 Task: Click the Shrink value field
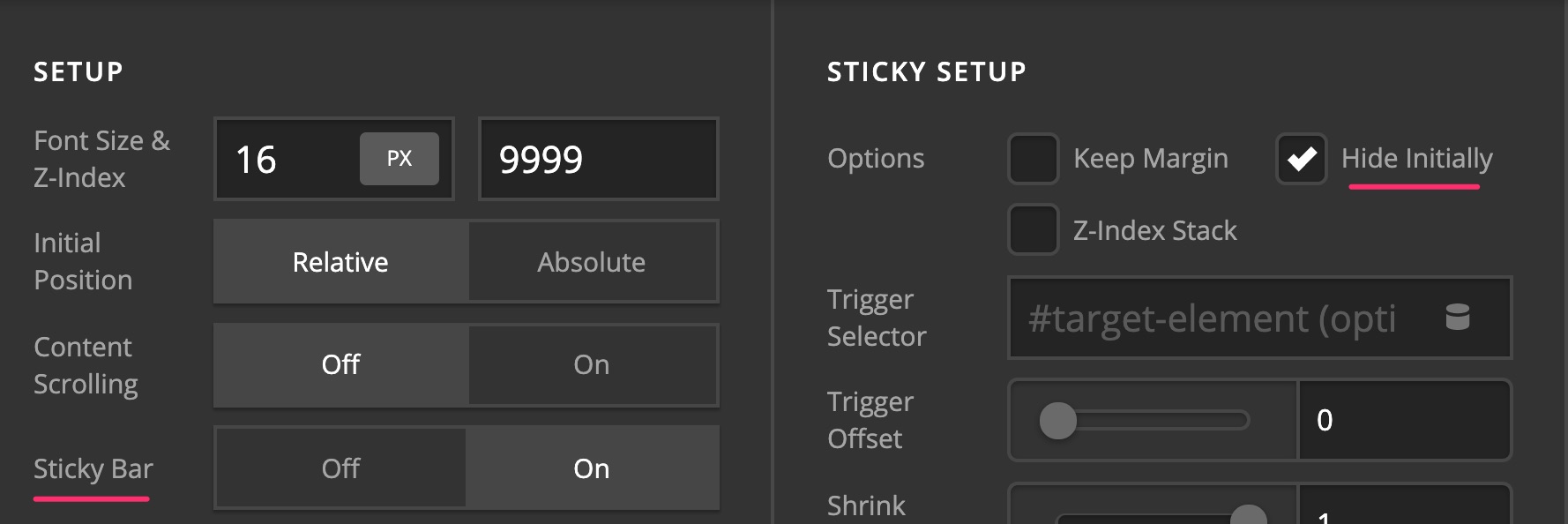1405,505
